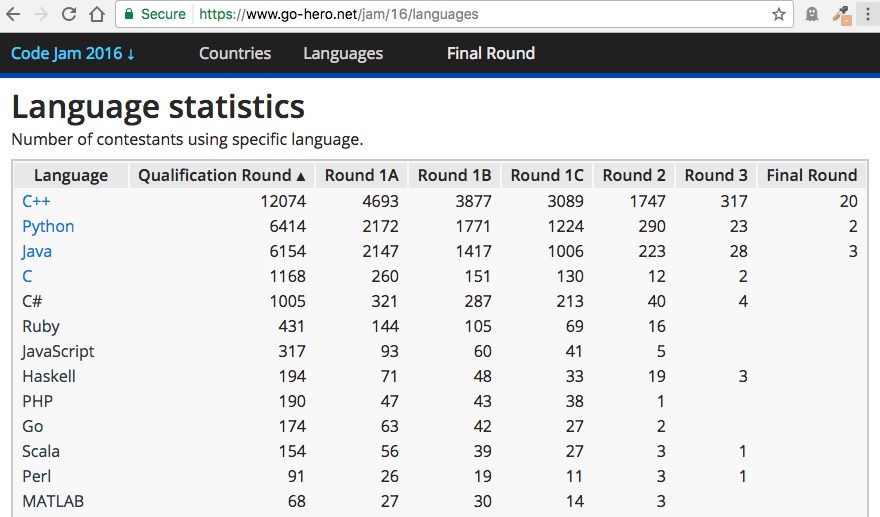Sort table by Language column
Viewport: 880px width, 517px height.
pos(71,175)
